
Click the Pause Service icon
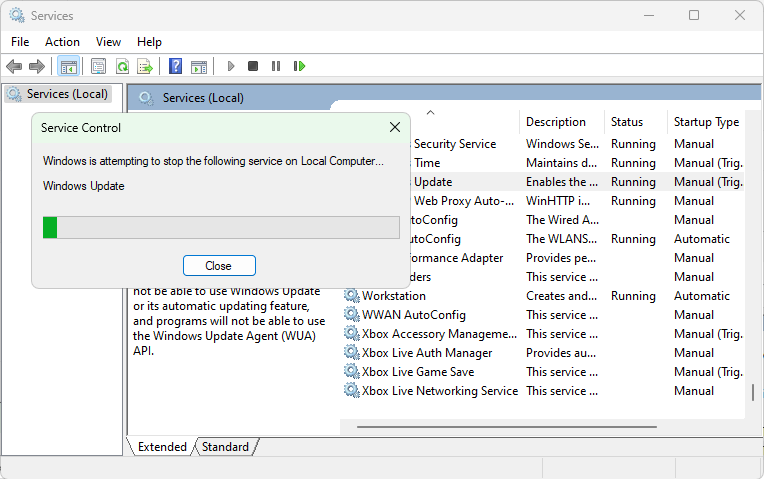click(276, 66)
